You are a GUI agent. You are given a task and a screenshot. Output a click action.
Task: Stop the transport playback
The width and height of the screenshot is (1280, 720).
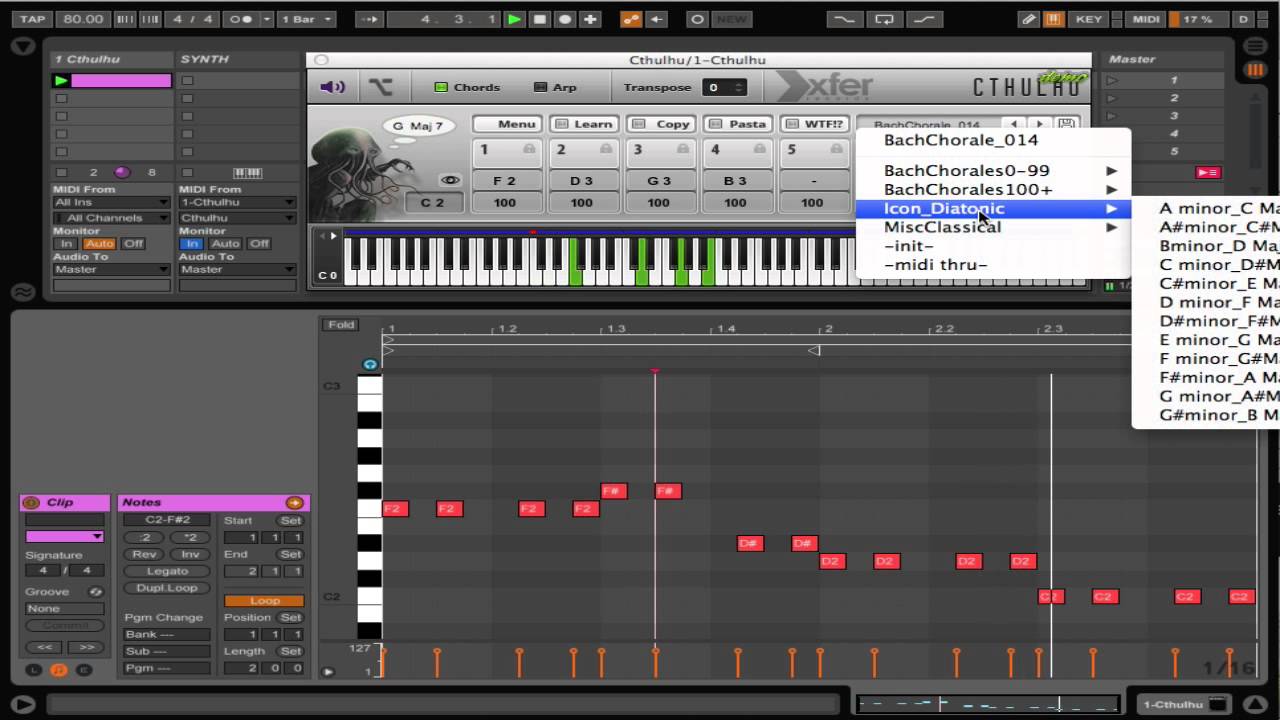tap(540, 19)
